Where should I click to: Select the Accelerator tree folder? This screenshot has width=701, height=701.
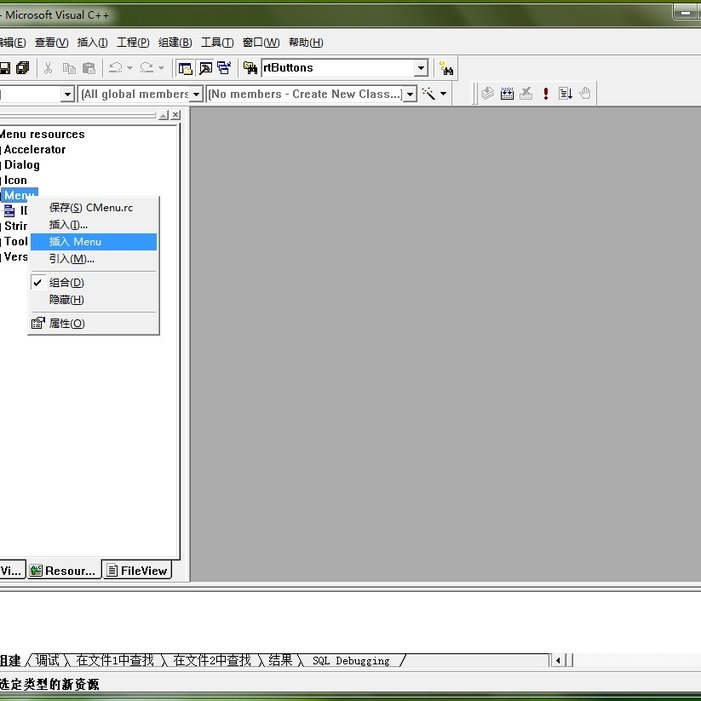tap(34, 149)
